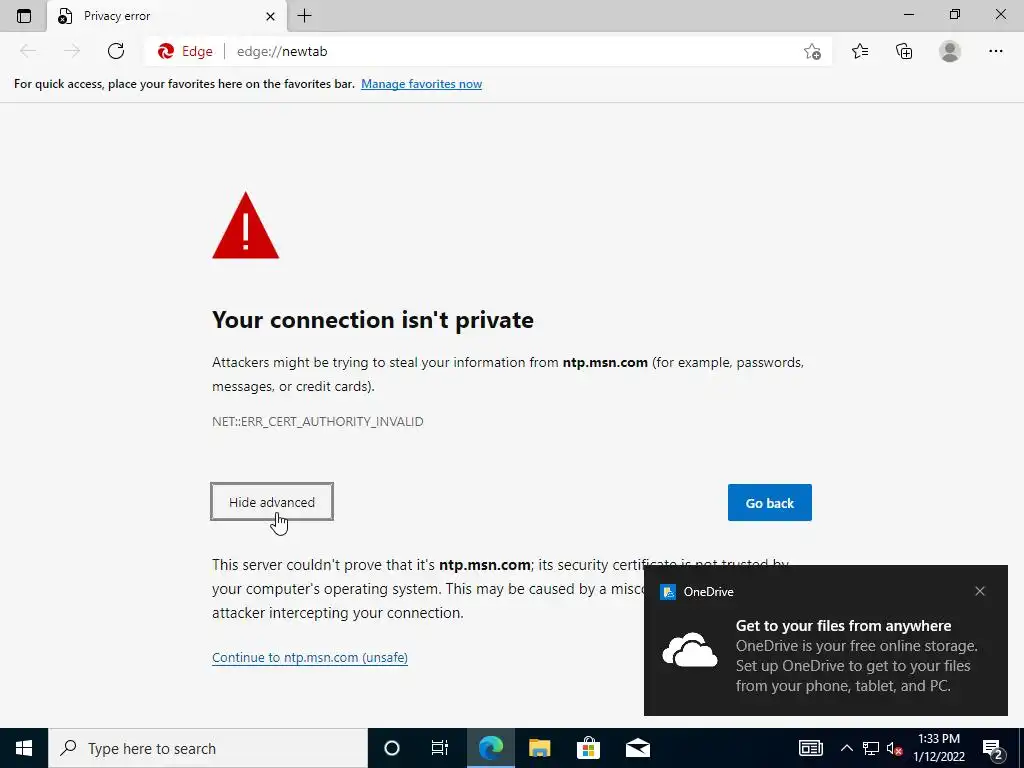The image size is (1024, 768).
Task: Click the muted volume tray icon
Action: (895, 748)
